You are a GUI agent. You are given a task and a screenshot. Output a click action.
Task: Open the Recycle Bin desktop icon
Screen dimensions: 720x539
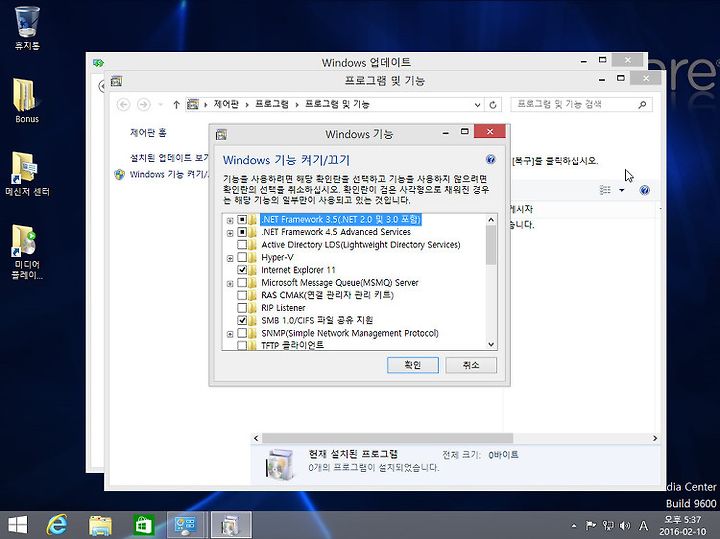click(27, 28)
